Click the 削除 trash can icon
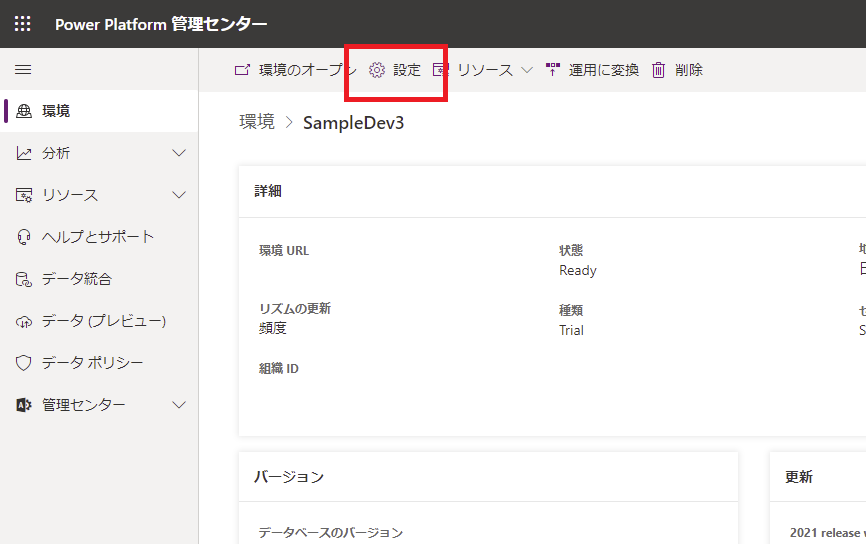The height and width of the screenshot is (544, 866). (x=658, y=70)
